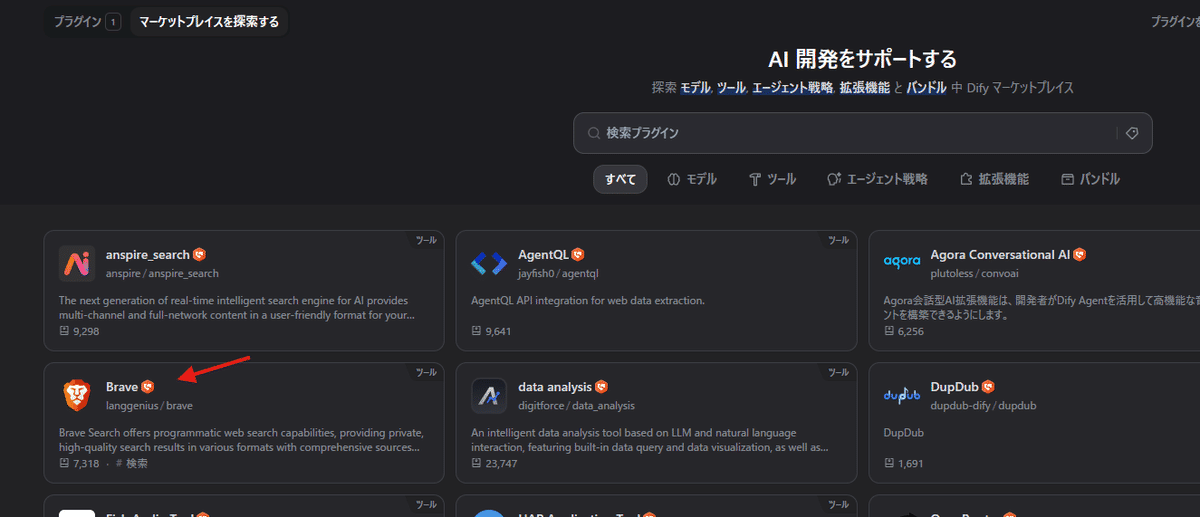Select the すべて filter tab
This screenshot has height=517, width=1200.
[620, 179]
